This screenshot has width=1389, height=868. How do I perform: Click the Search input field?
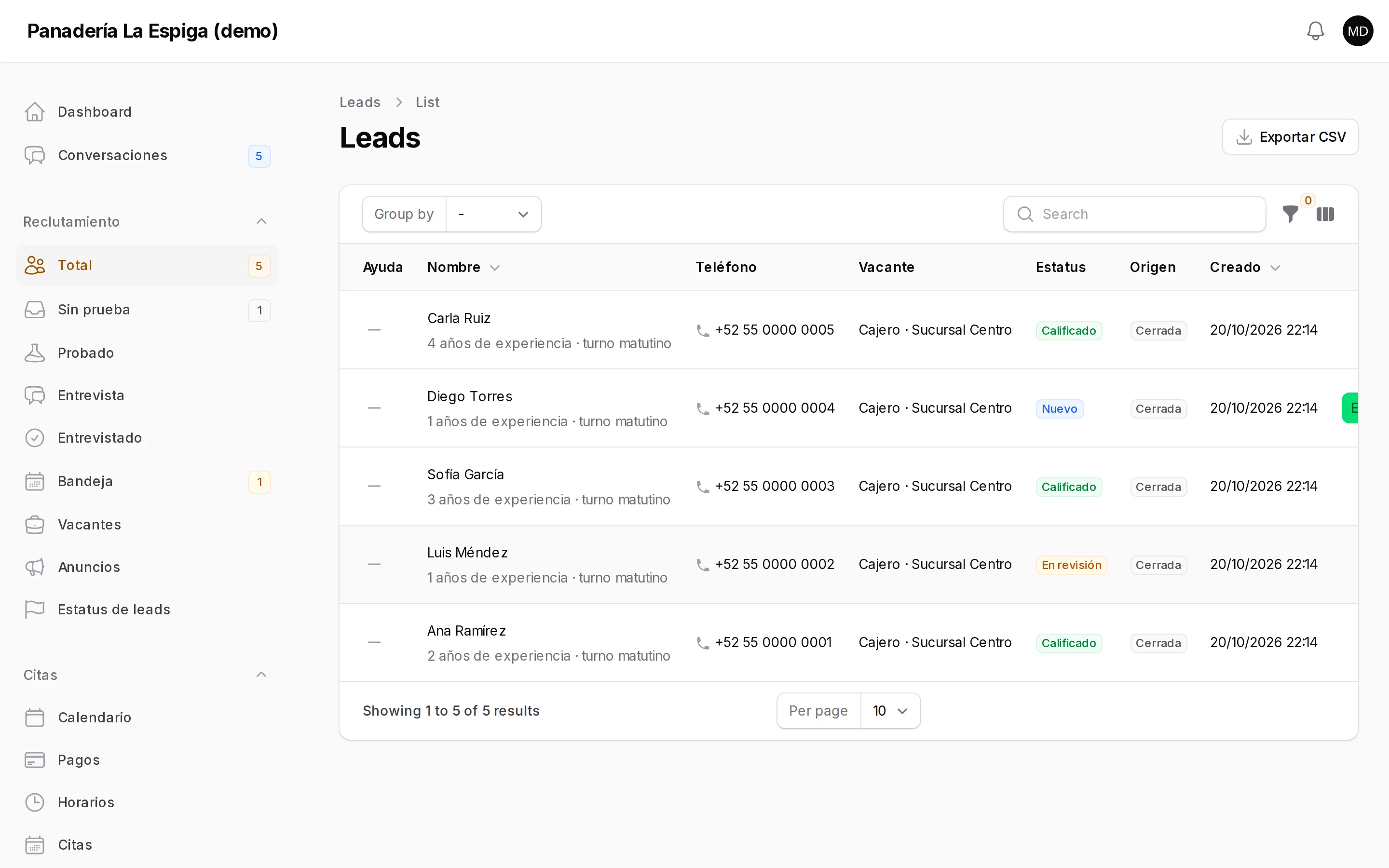pos(1134,214)
